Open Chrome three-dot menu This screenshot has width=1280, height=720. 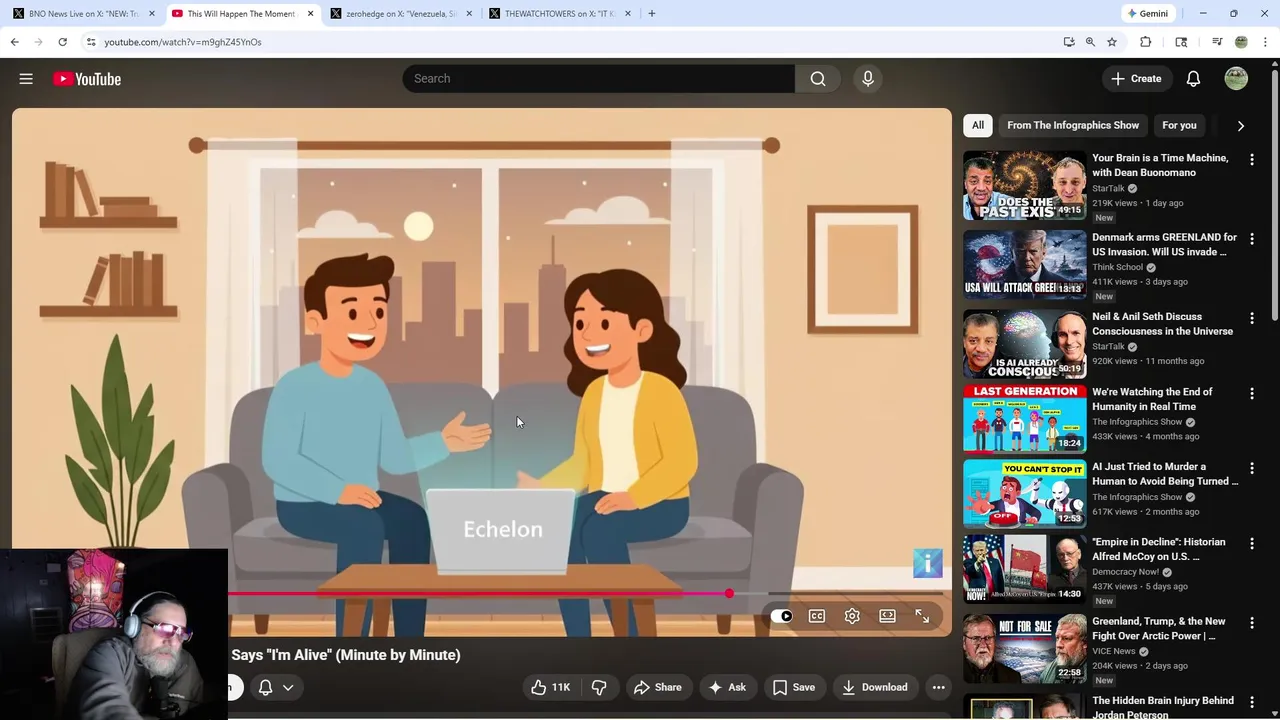click(1265, 42)
